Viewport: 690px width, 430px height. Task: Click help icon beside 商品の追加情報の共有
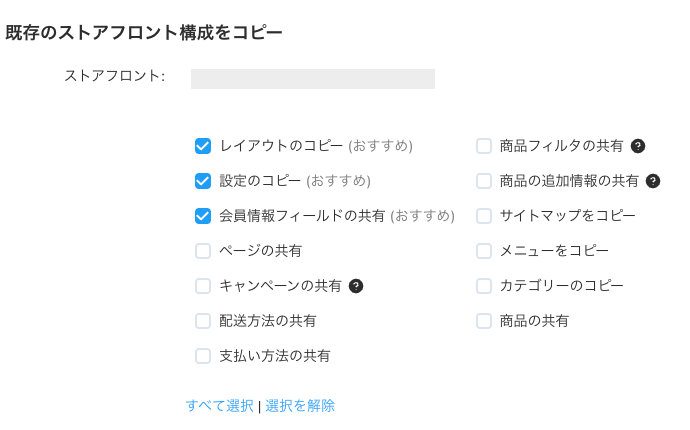click(654, 181)
